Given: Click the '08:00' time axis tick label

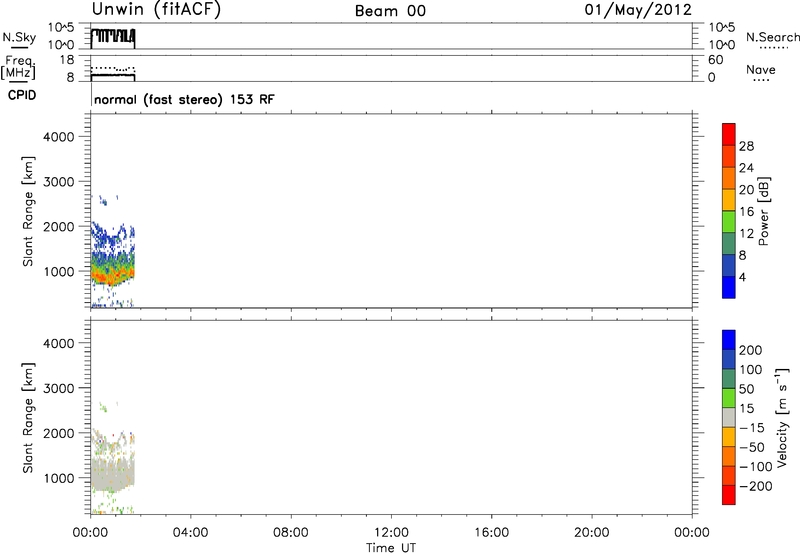Looking at the screenshot, I should coord(291,533).
